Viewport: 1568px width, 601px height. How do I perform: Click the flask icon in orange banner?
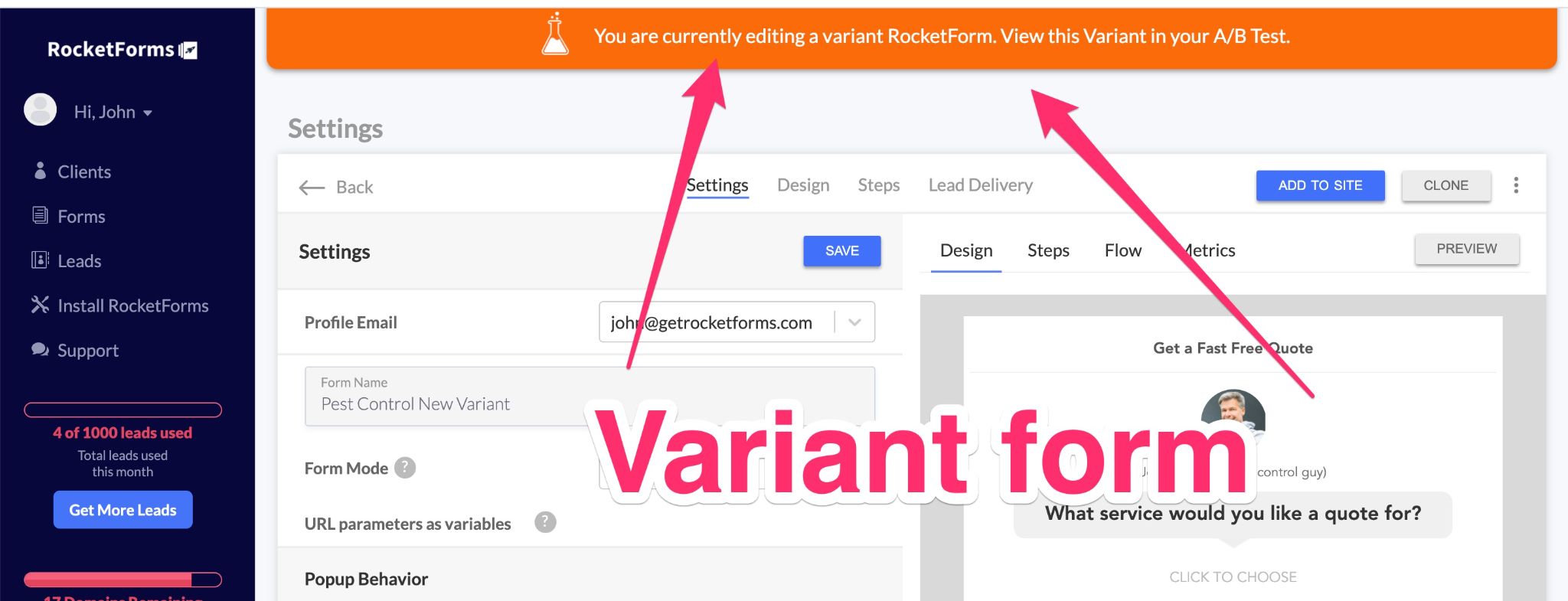555,35
